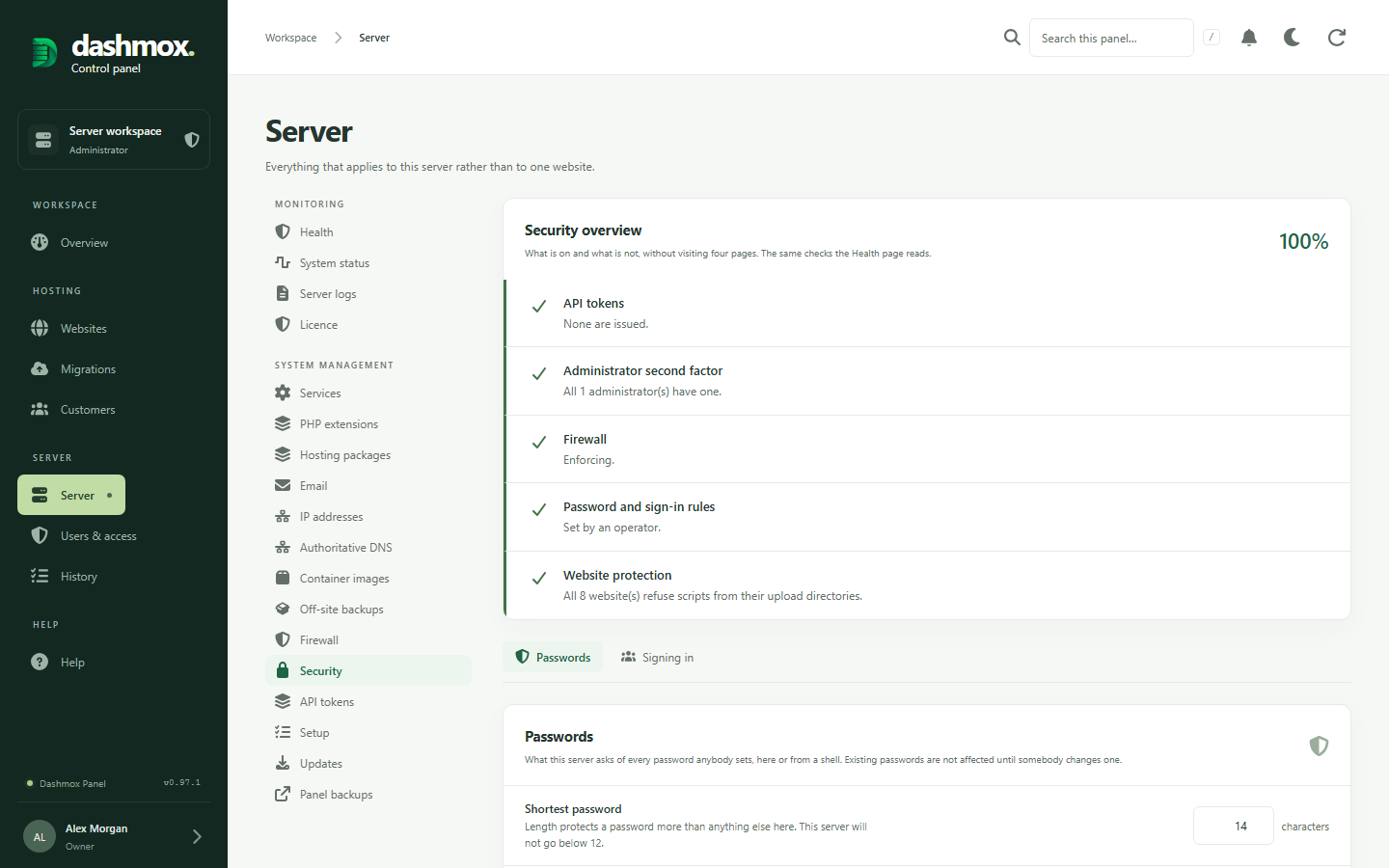Click the Website protection row
The width and height of the screenshot is (1389, 868).
tap(927, 585)
